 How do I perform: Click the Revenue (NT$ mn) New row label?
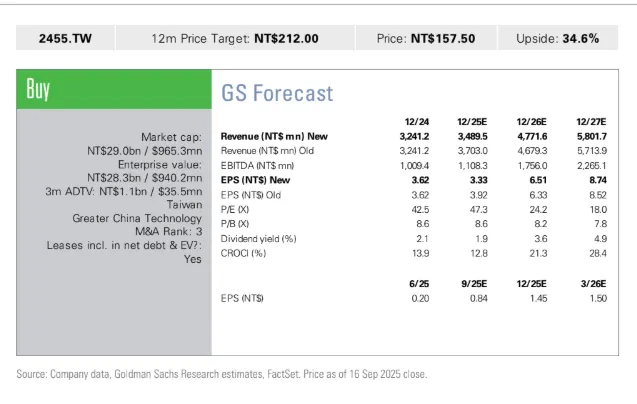tap(274, 137)
